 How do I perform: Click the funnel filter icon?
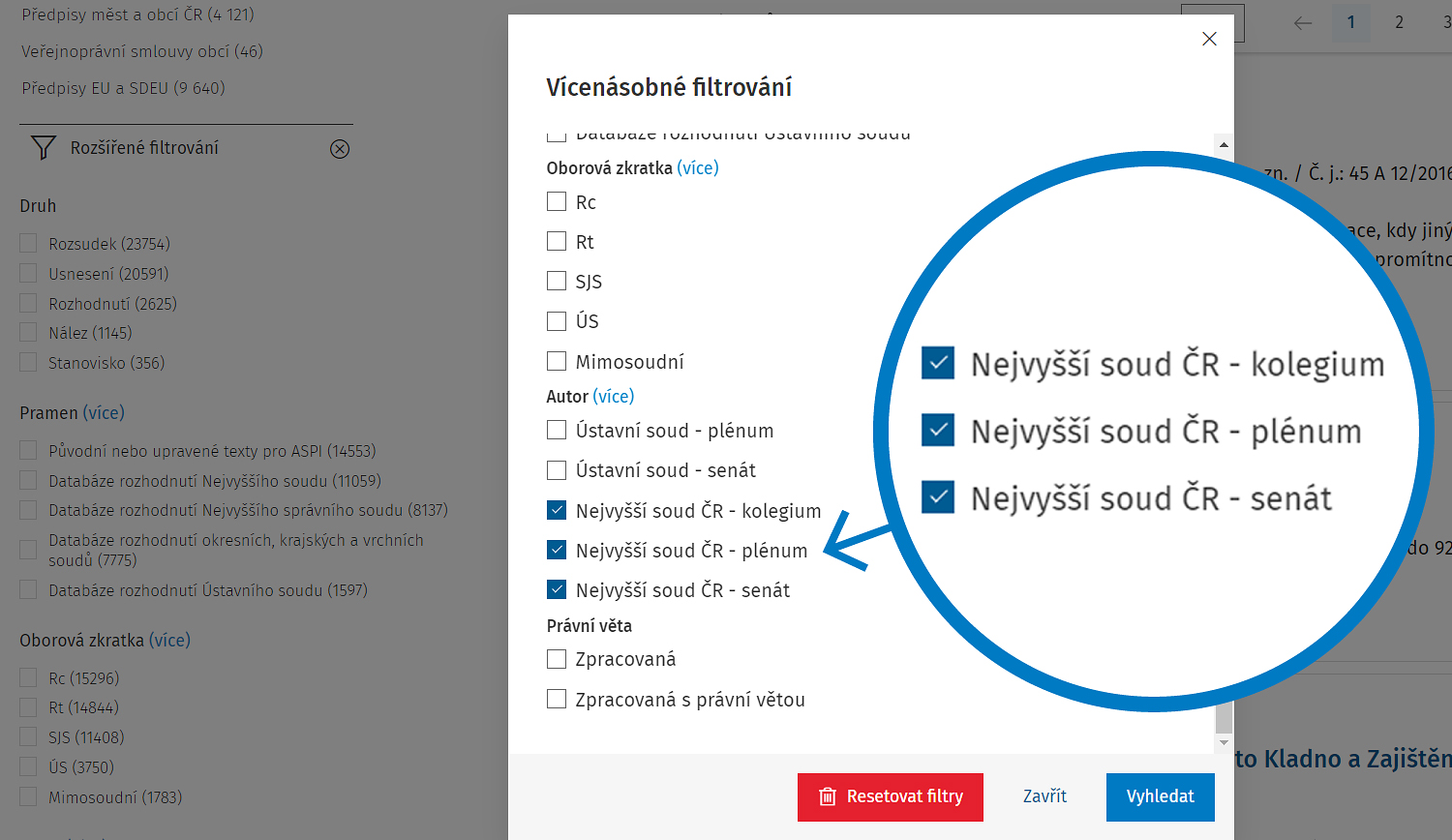(x=44, y=148)
